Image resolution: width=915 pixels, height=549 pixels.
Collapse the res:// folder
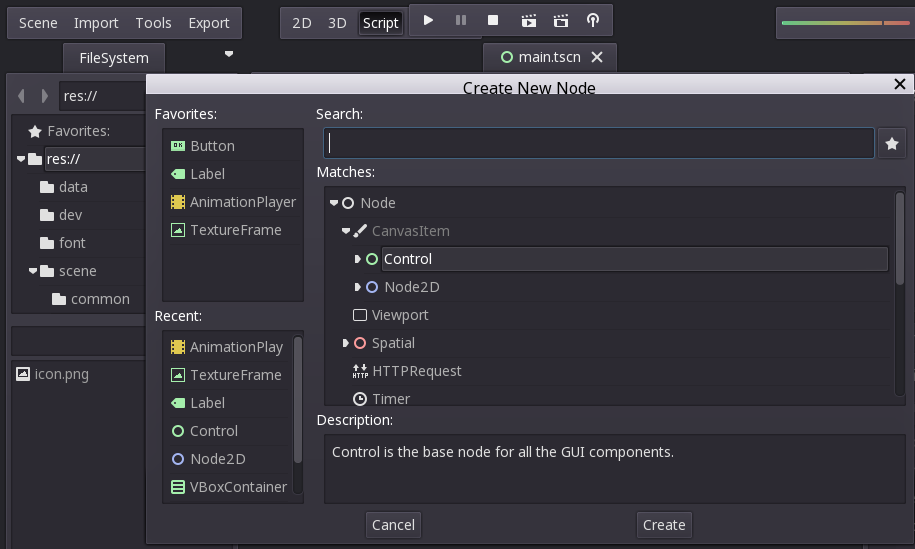click(x=21, y=159)
